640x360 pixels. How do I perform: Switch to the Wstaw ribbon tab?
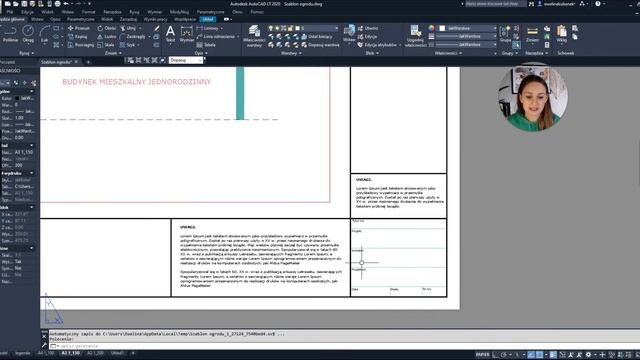point(37,19)
